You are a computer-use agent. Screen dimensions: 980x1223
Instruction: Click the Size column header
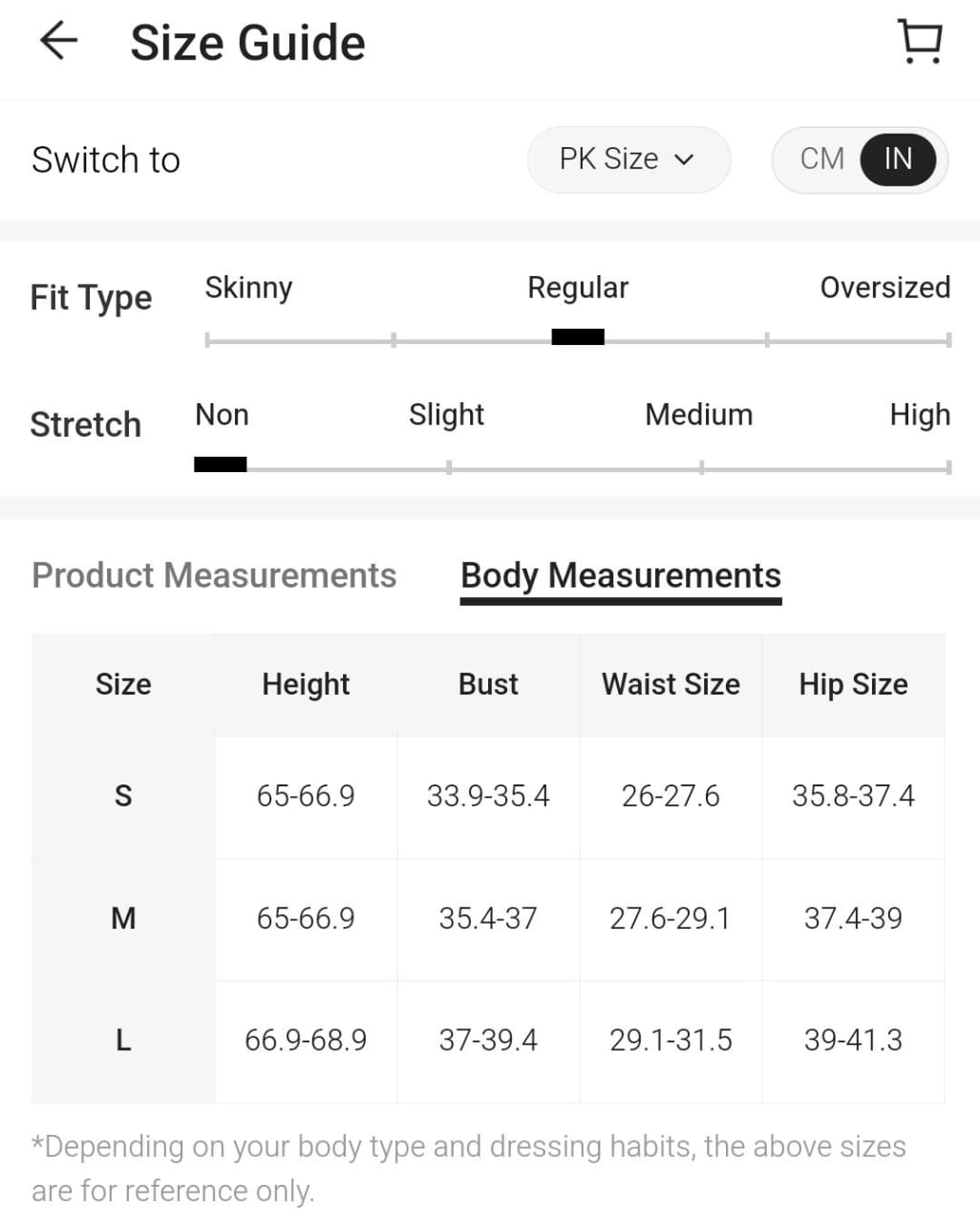[123, 684]
